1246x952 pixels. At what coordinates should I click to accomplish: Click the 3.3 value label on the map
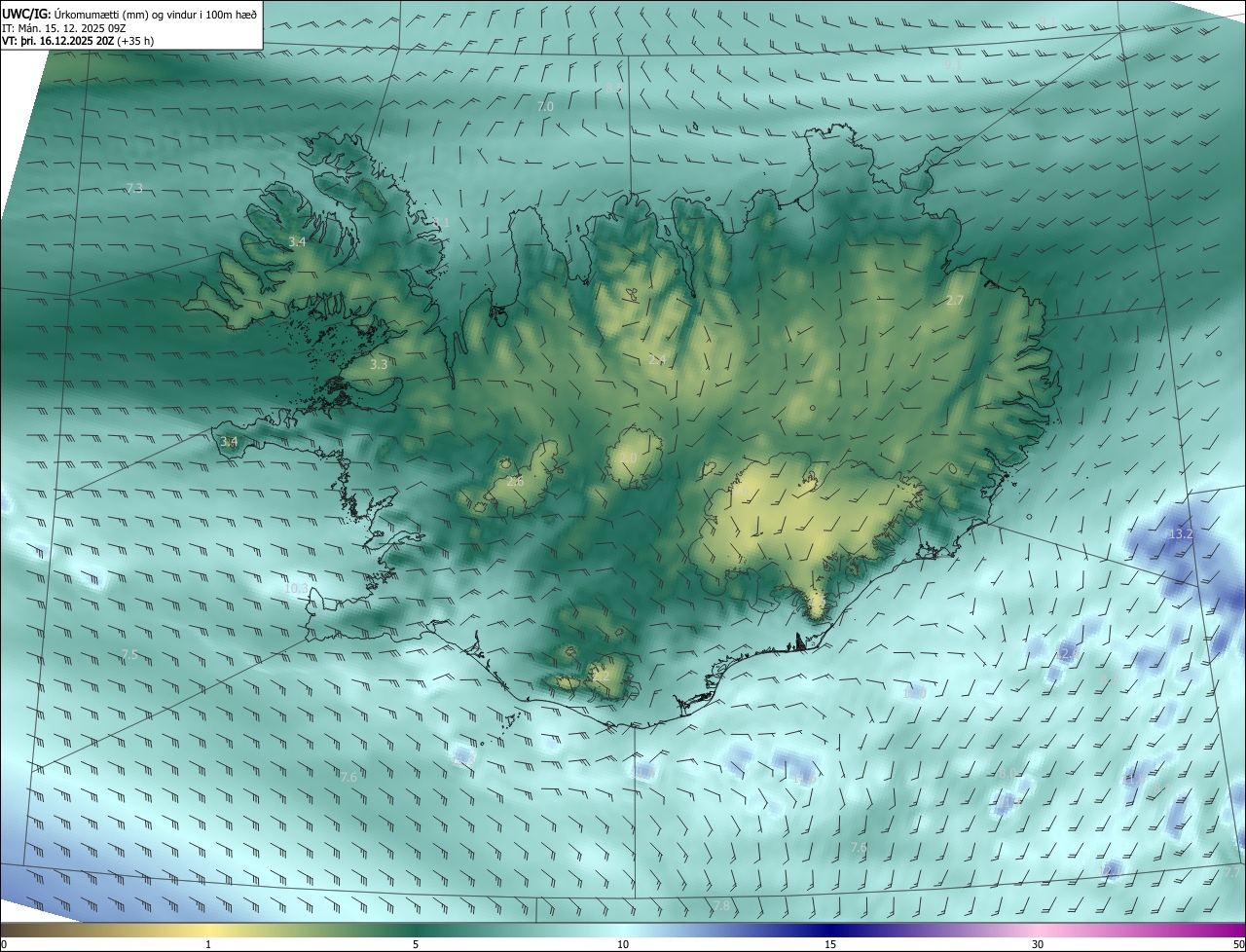[379, 364]
